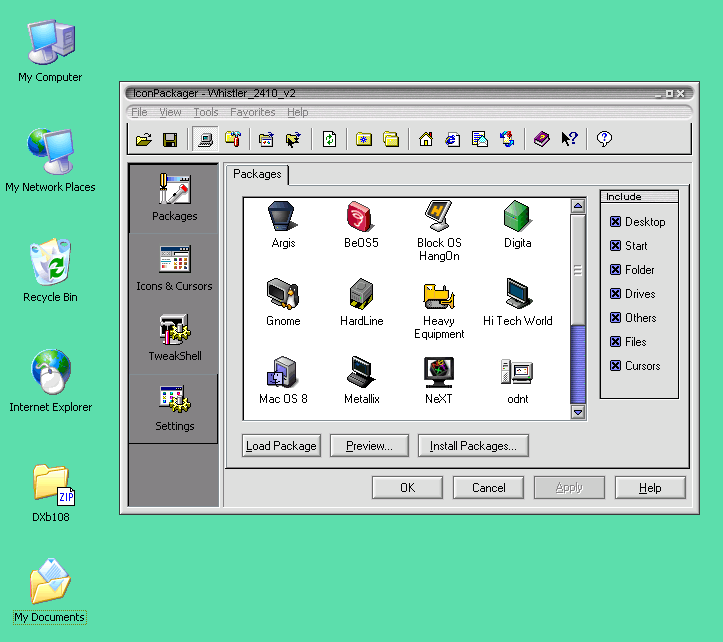Select the HardLine icon package
This screenshot has width=723, height=642.
362,303
